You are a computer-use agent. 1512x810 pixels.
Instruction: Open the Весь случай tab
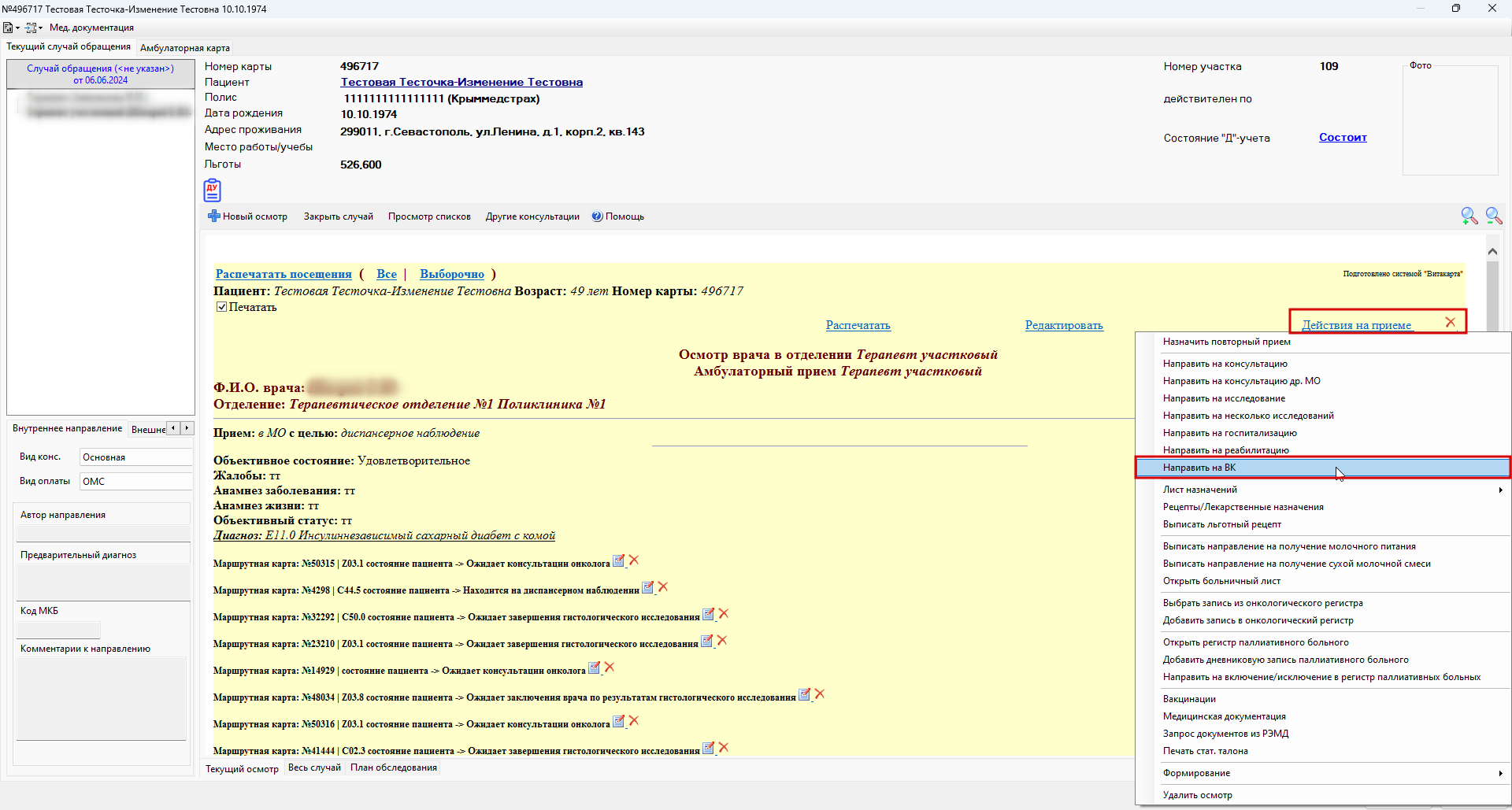tap(314, 767)
